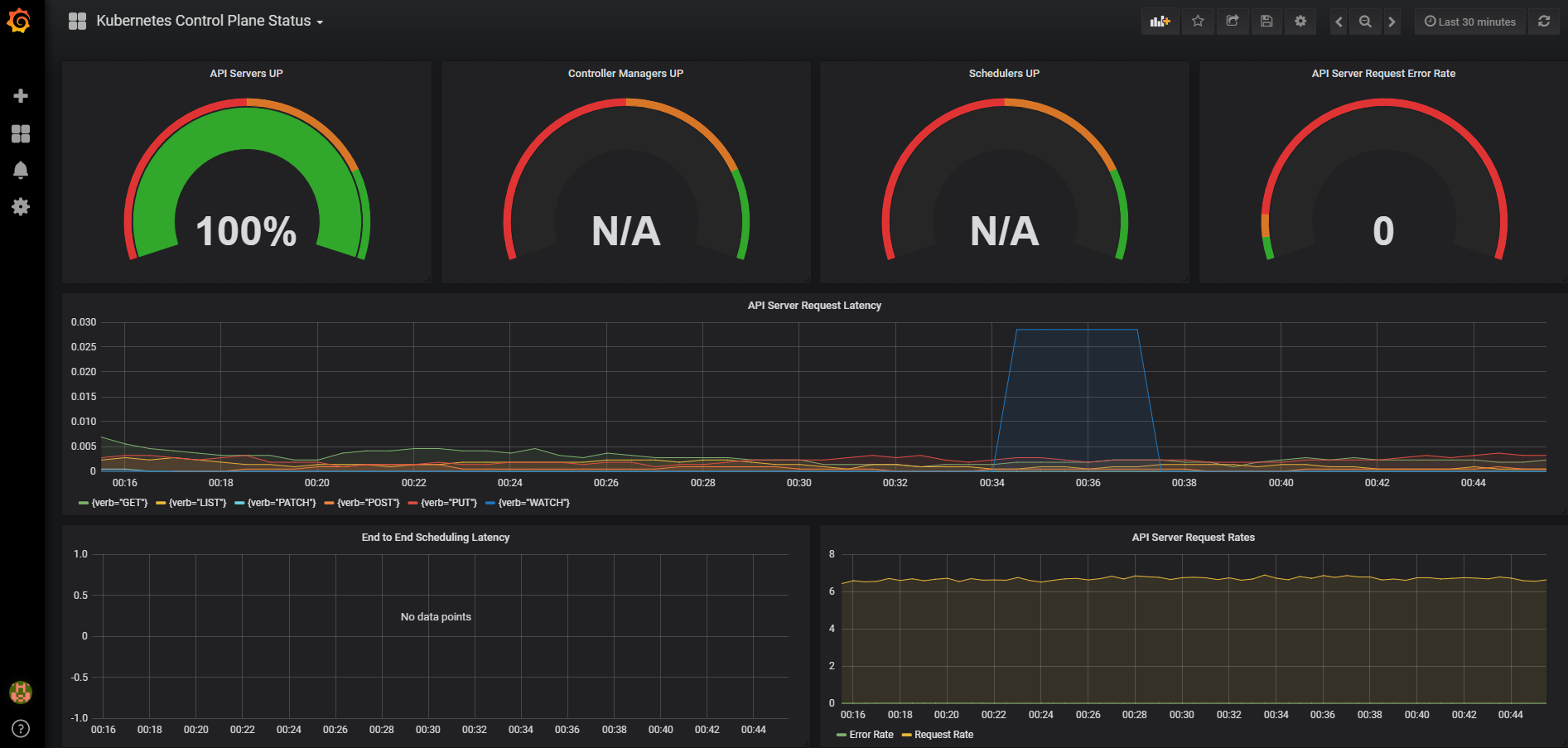
Task: Refresh the dashboard
Action: [x=1544, y=22]
